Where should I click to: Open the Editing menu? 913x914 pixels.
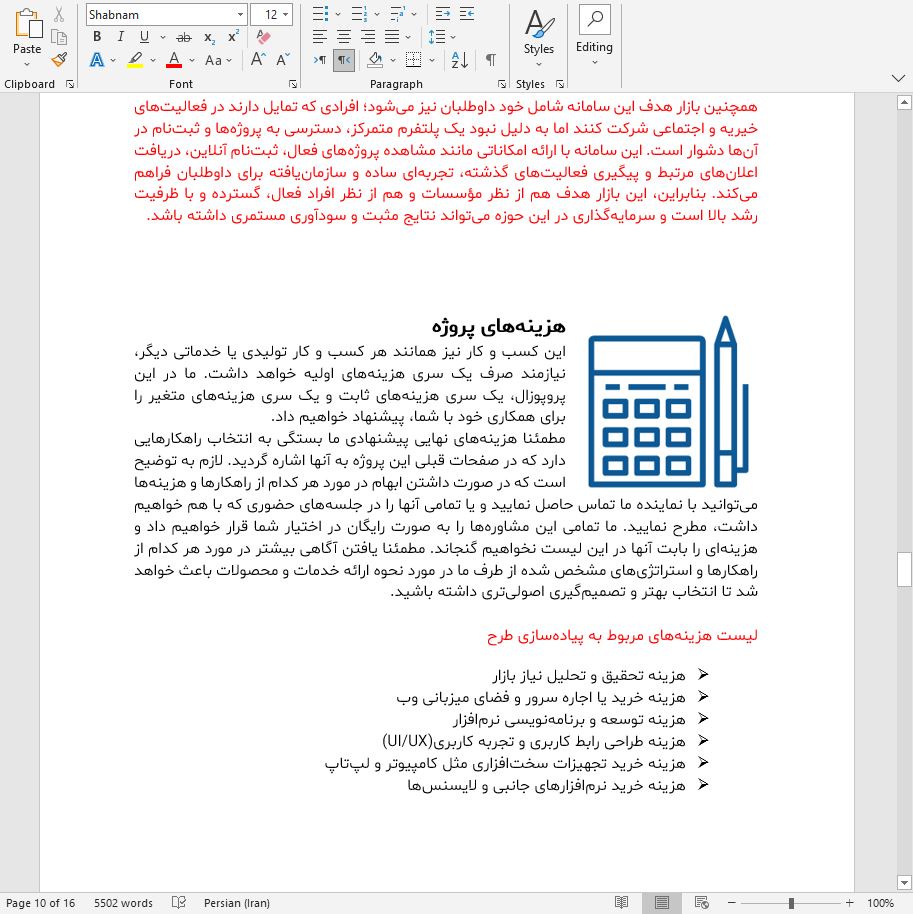594,35
